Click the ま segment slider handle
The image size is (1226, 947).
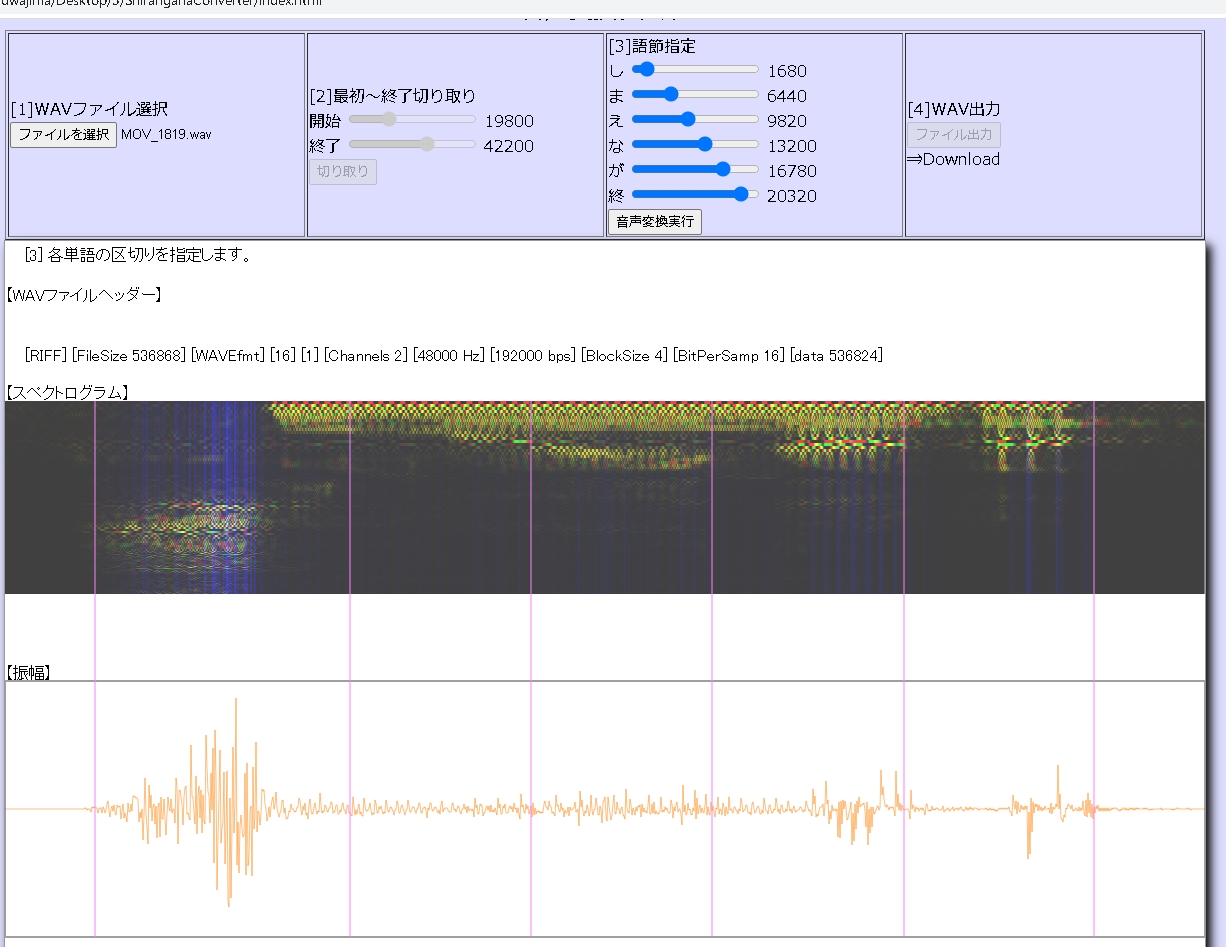670,95
